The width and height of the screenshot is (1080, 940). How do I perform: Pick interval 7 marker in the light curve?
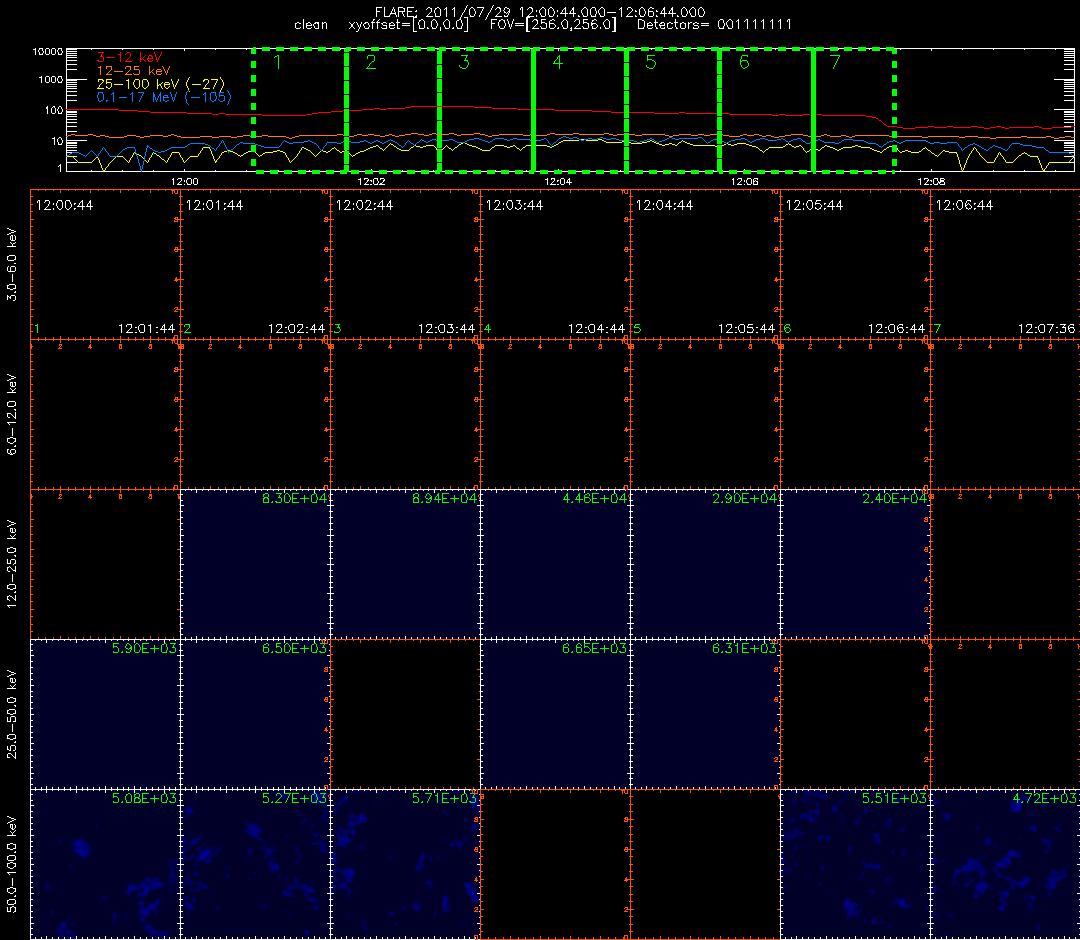(835, 62)
